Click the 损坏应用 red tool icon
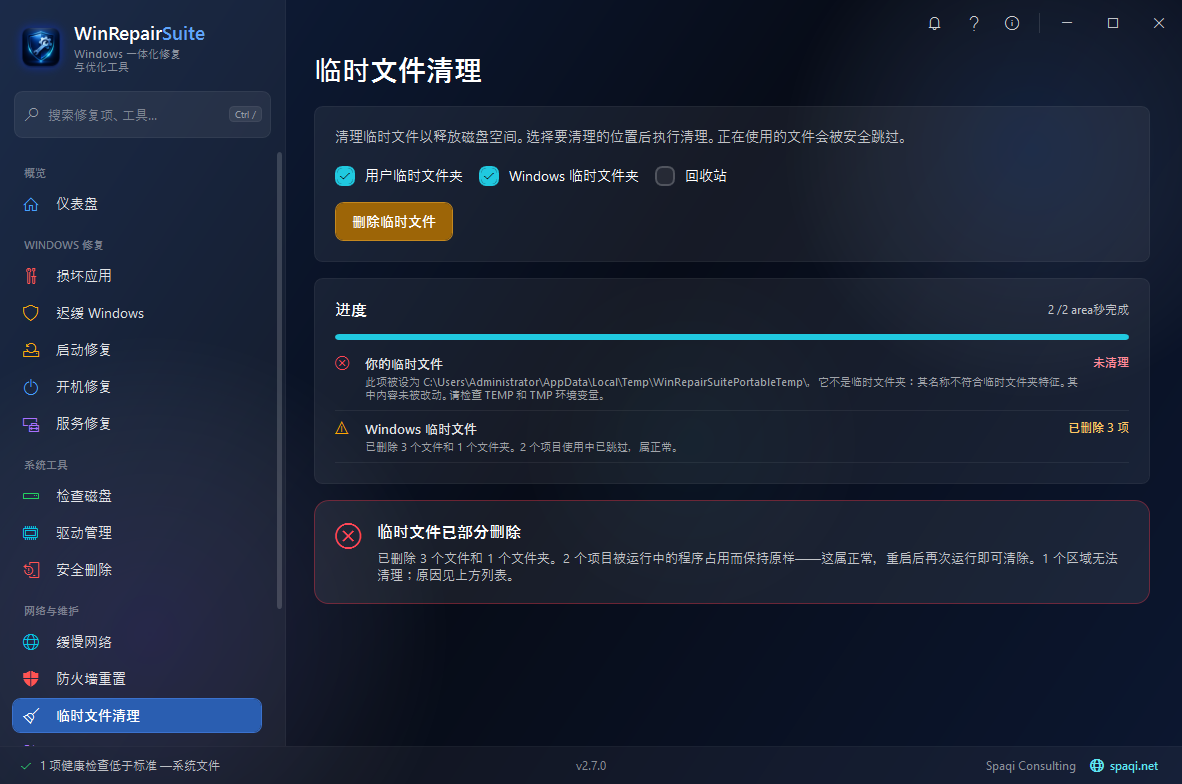Screen dimensions: 1182x784 (x=31, y=276)
